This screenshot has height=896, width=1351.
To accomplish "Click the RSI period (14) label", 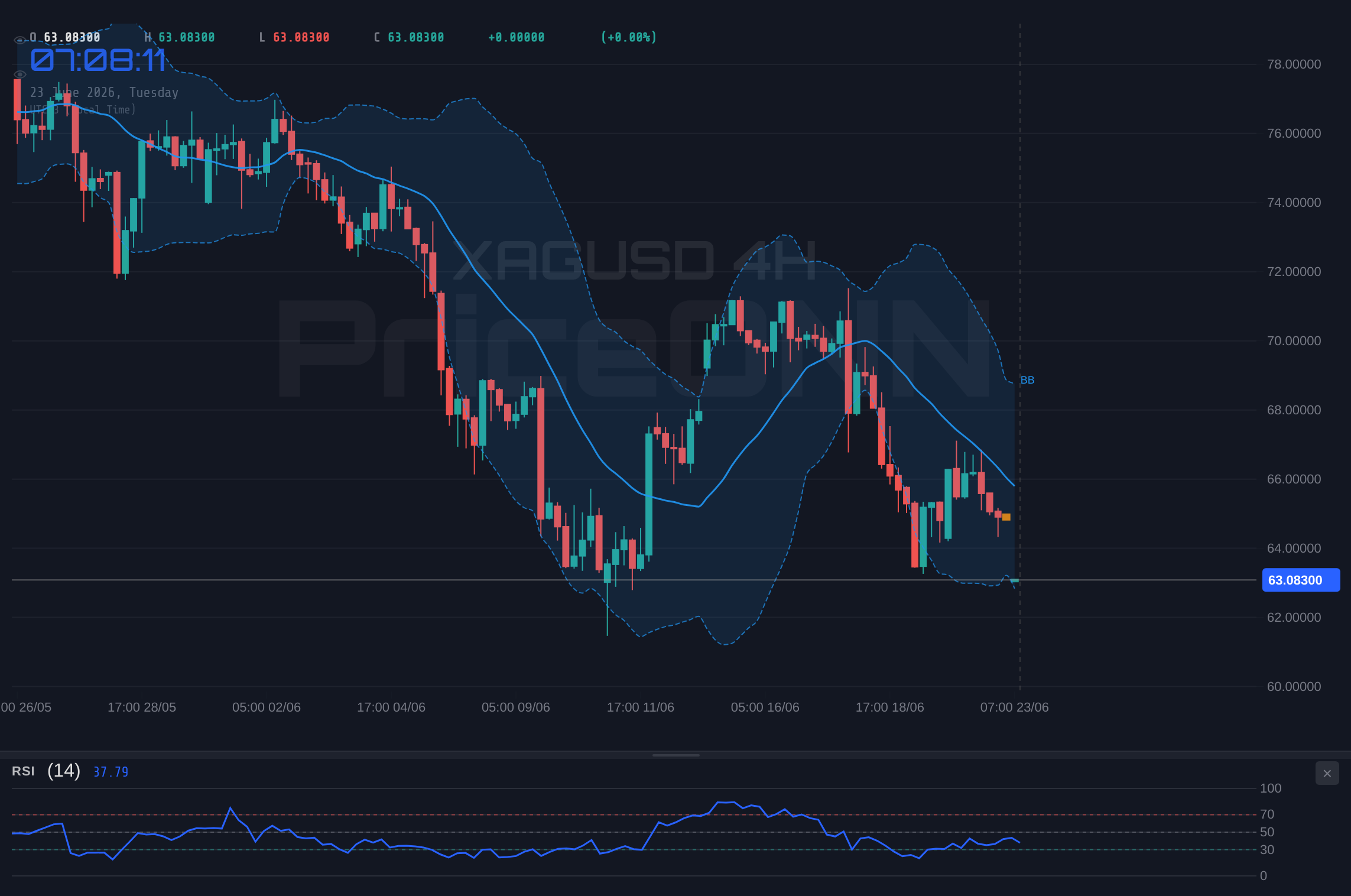I will (64, 771).
